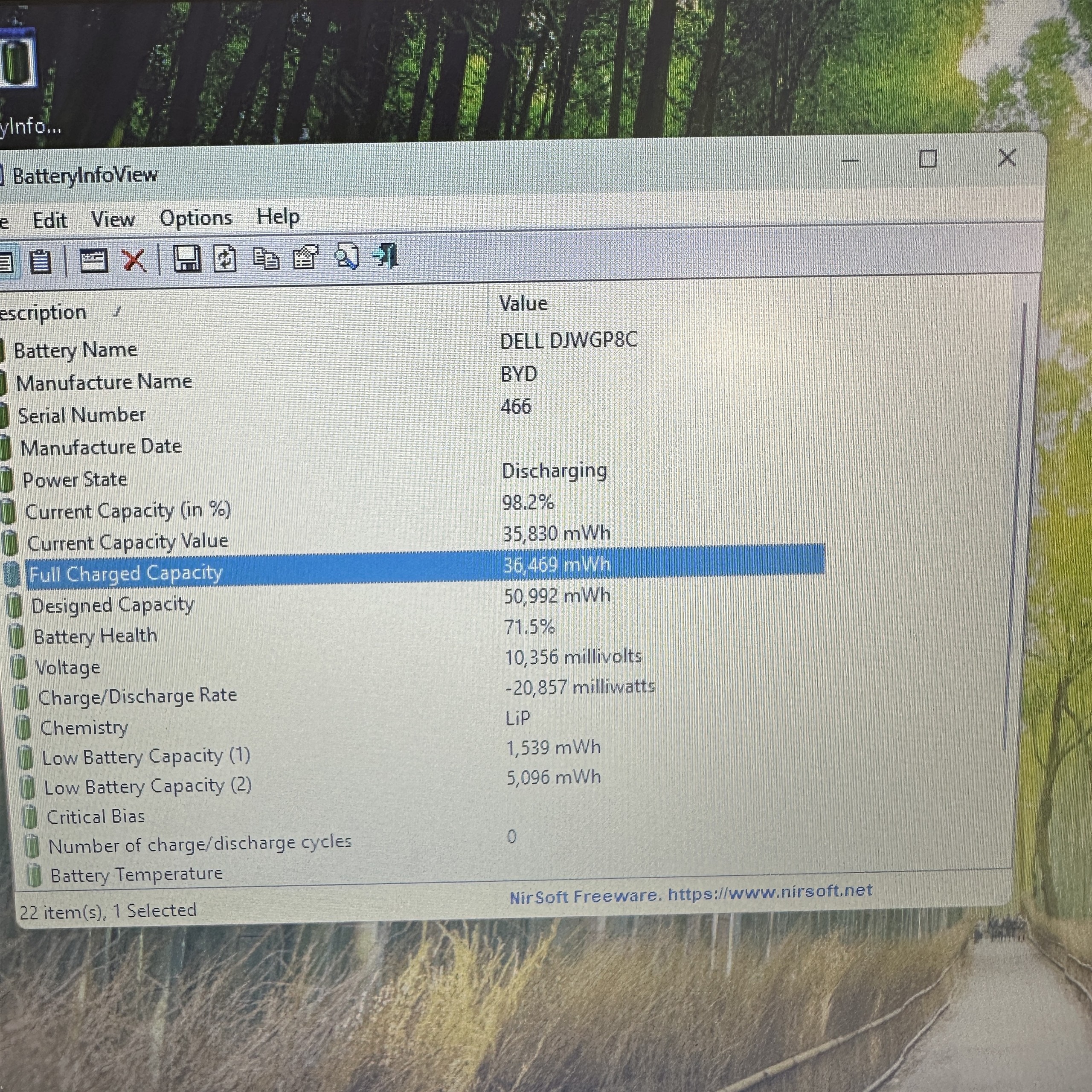Viewport: 1092px width, 1092px height.
Task: Click the Value column header
Action: tap(523, 304)
